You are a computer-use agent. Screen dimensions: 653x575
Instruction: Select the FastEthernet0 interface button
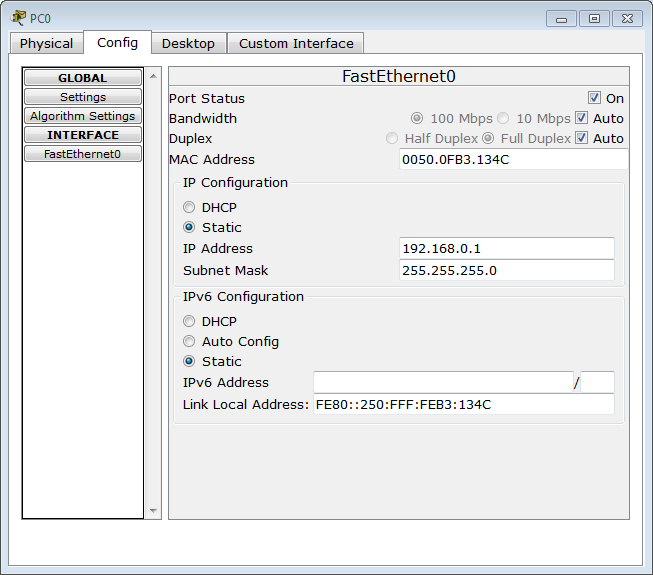coord(83,154)
